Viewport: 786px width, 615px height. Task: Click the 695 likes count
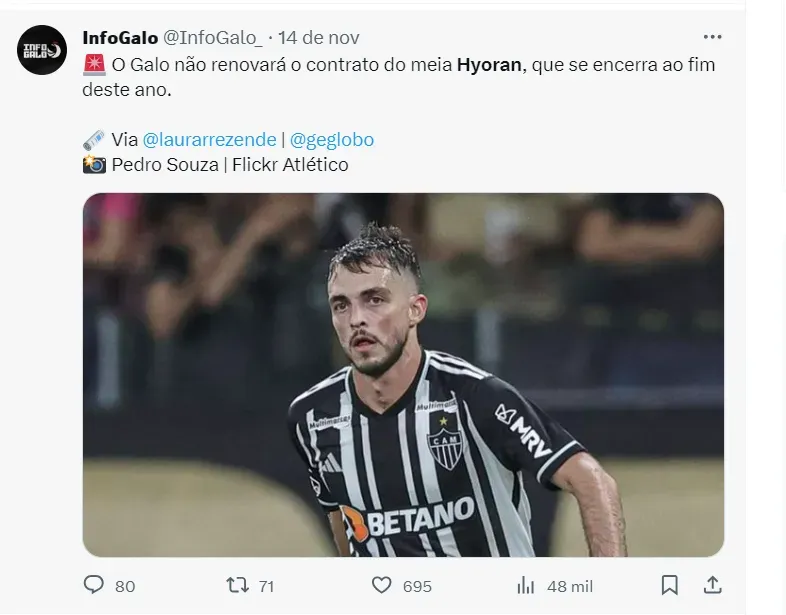(416, 585)
